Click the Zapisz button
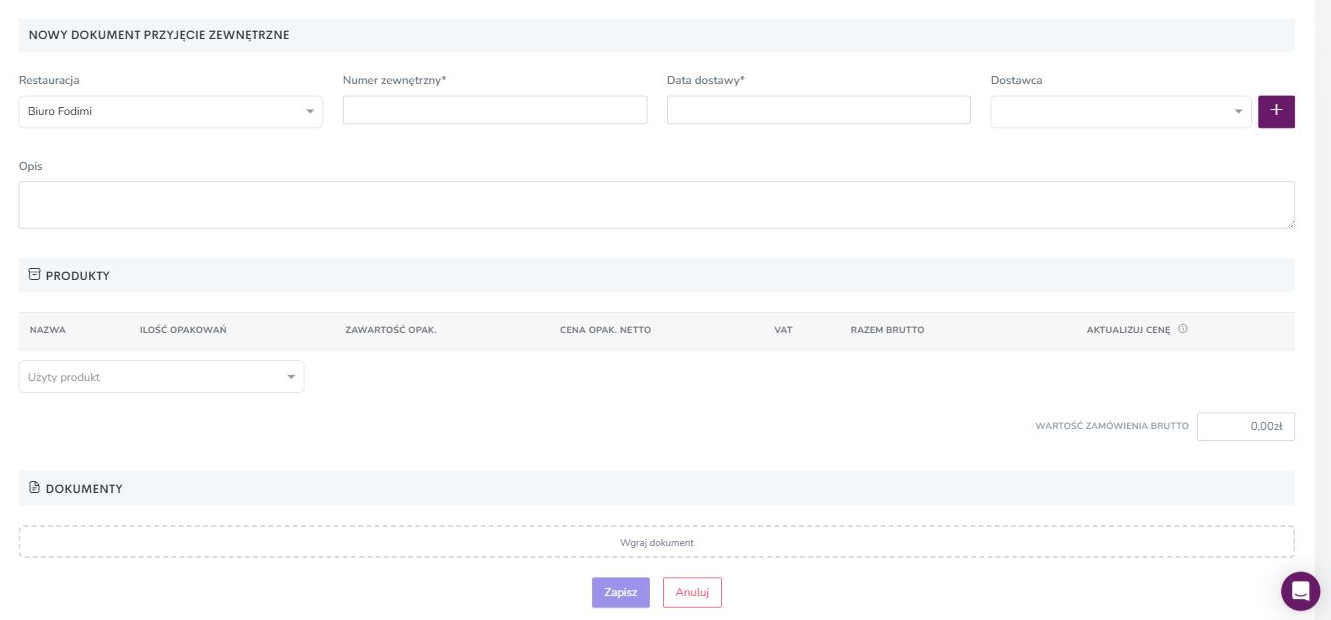Screen dimensions: 1331x620 tap(621, 592)
